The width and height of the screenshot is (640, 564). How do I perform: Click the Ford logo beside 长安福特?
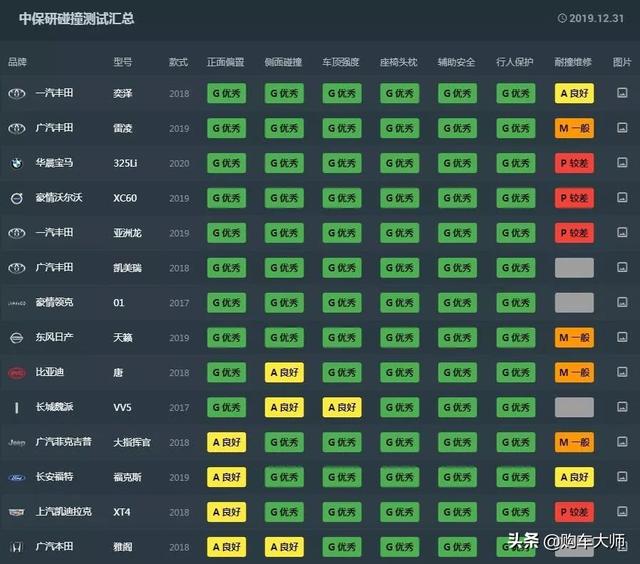click(17, 477)
